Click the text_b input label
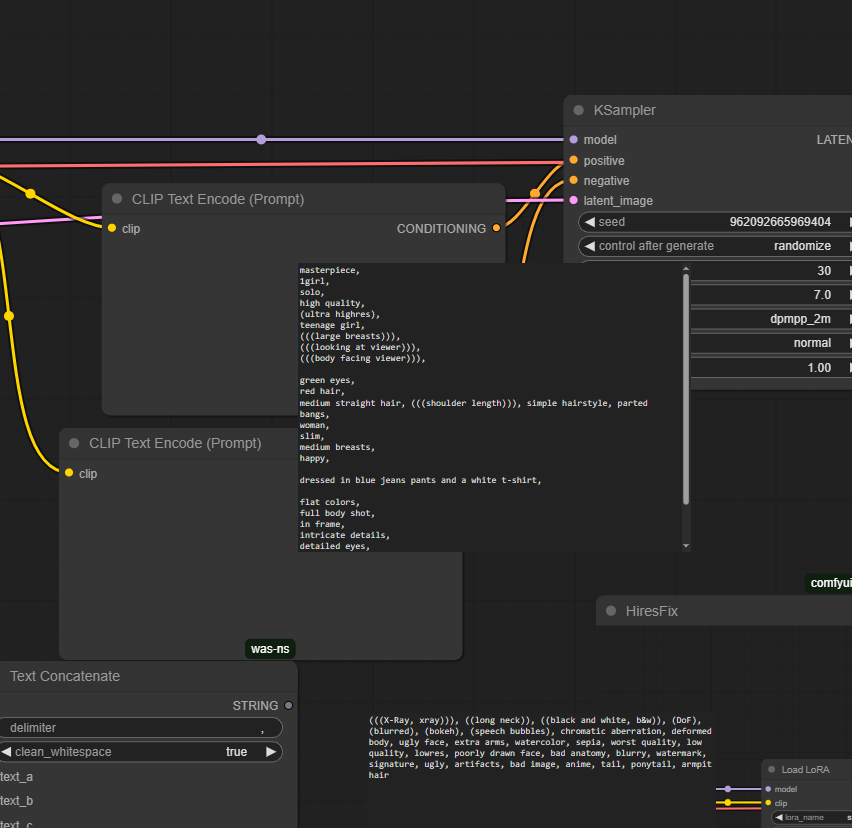This screenshot has height=828, width=852. coord(16,801)
